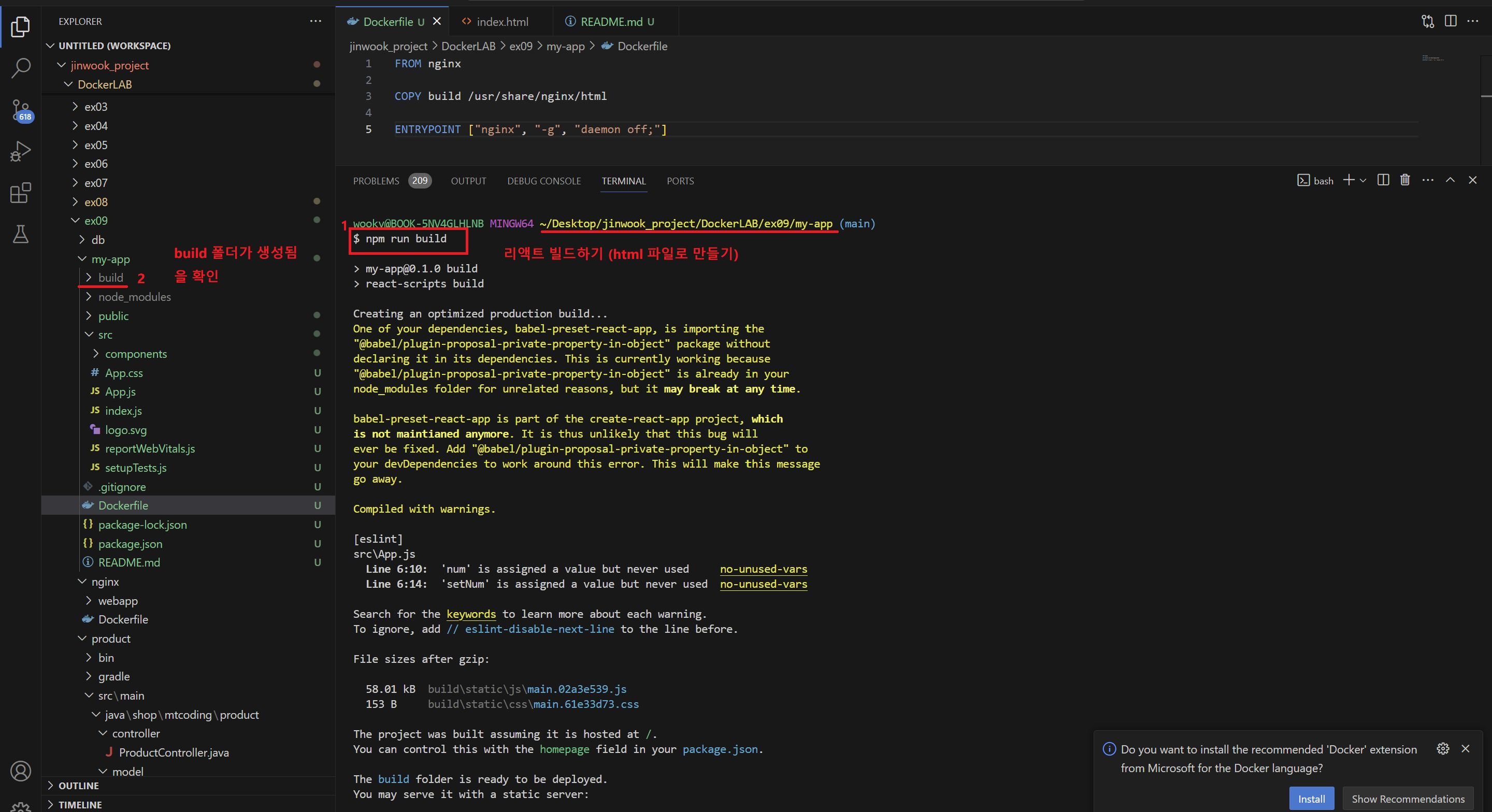Open the index.html editor tab
Viewport: 1492px width, 812px height.
point(501,21)
